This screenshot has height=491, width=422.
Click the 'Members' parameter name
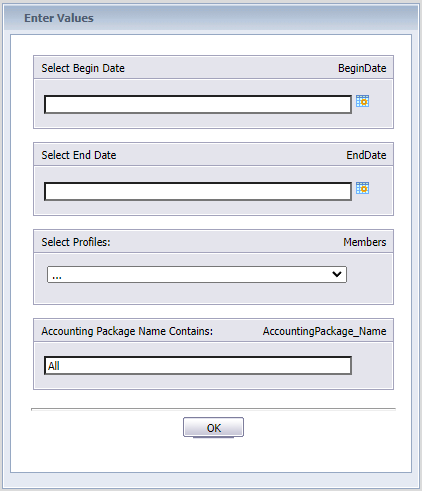365,242
